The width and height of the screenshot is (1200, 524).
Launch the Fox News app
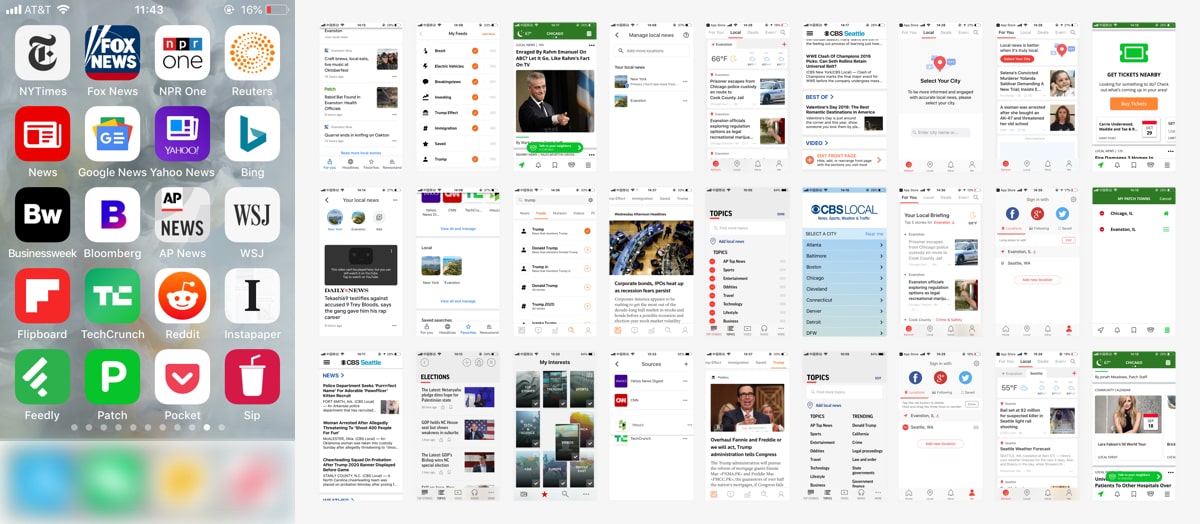tap(112, 52)
